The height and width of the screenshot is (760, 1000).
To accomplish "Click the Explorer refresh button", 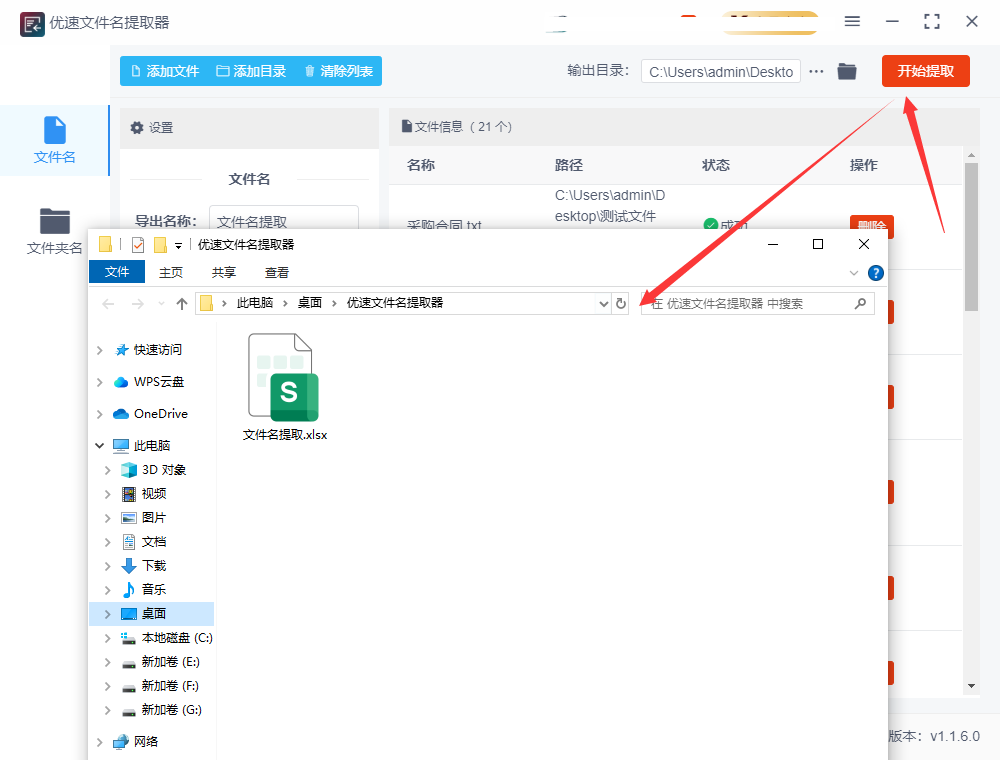I will coord(621,304).
